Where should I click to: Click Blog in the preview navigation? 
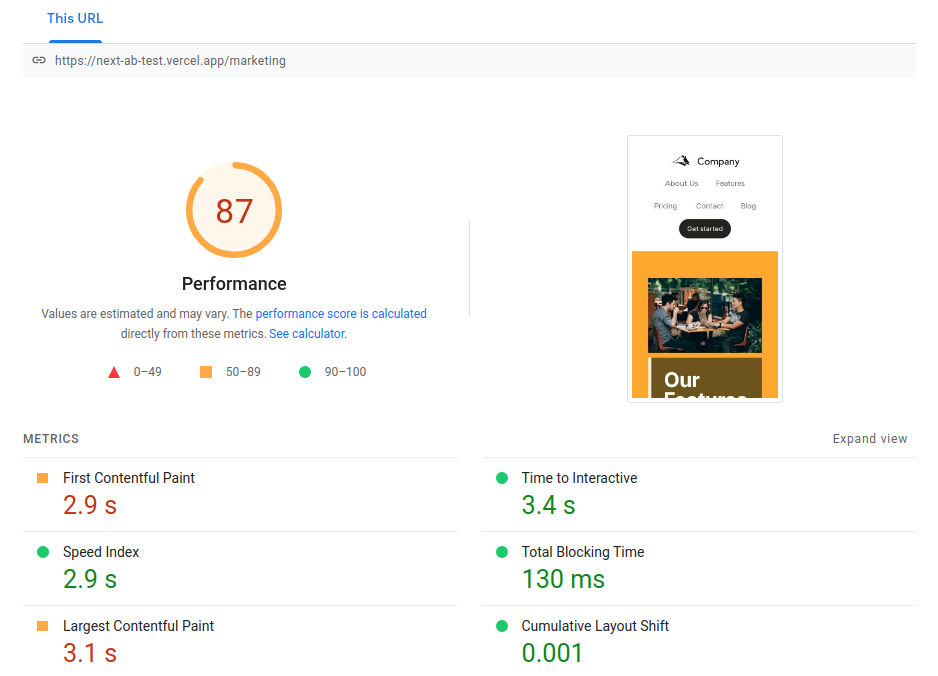coord(748,206)
